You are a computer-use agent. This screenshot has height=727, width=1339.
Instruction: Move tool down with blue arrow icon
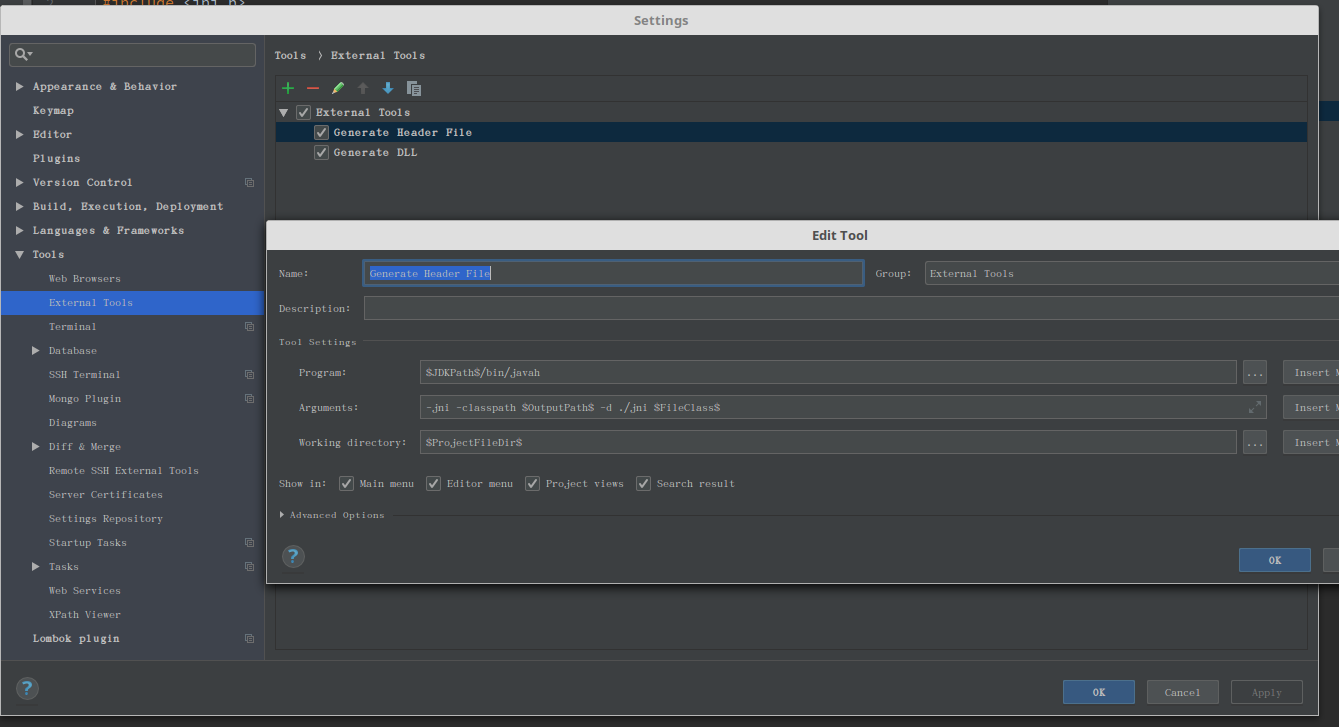(388, 88)
